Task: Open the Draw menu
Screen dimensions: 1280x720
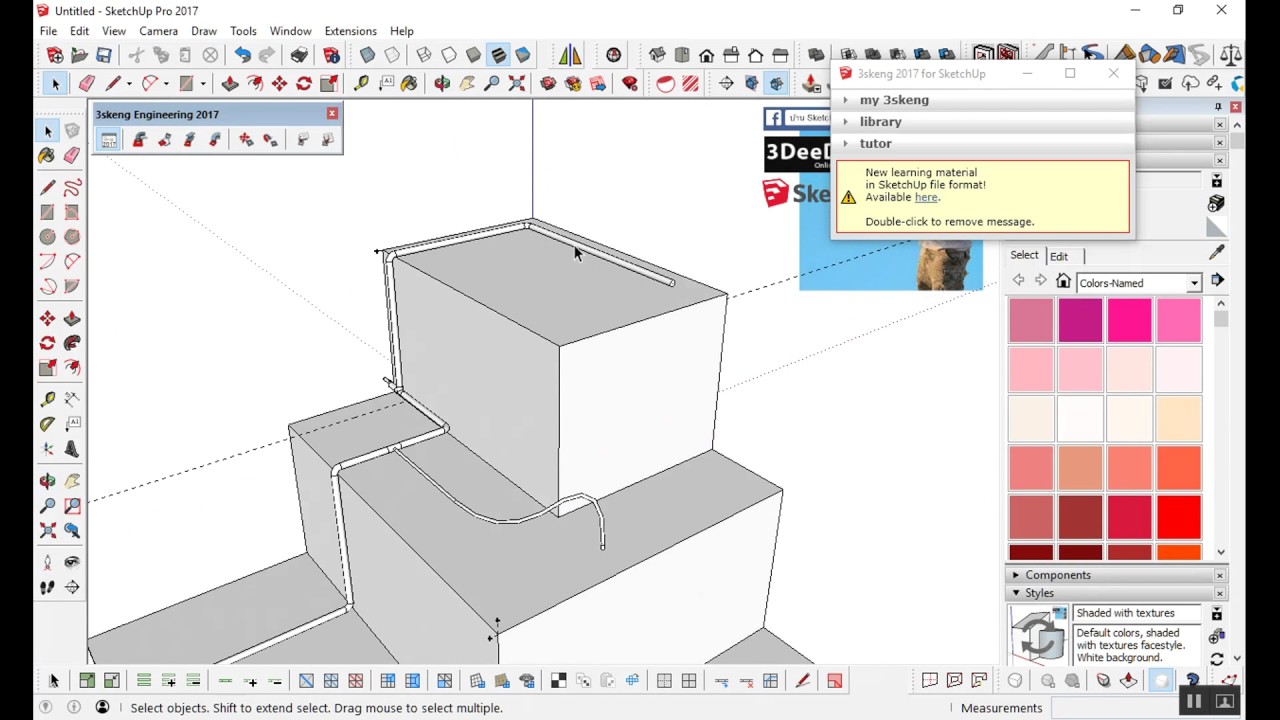Action: [204, 31]
